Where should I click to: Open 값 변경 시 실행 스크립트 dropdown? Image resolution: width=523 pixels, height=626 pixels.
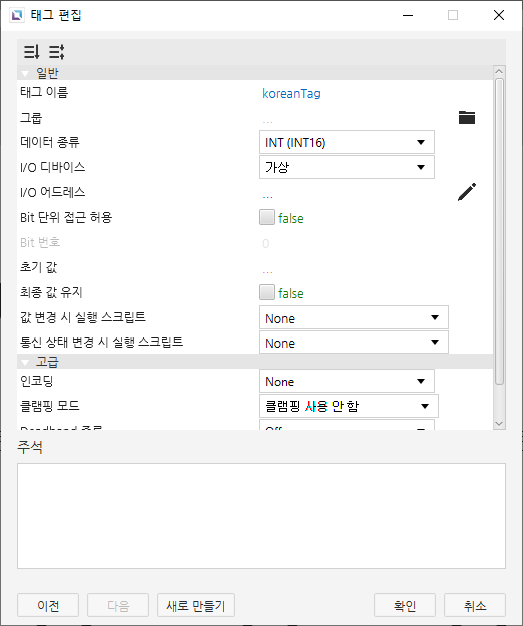354,317
